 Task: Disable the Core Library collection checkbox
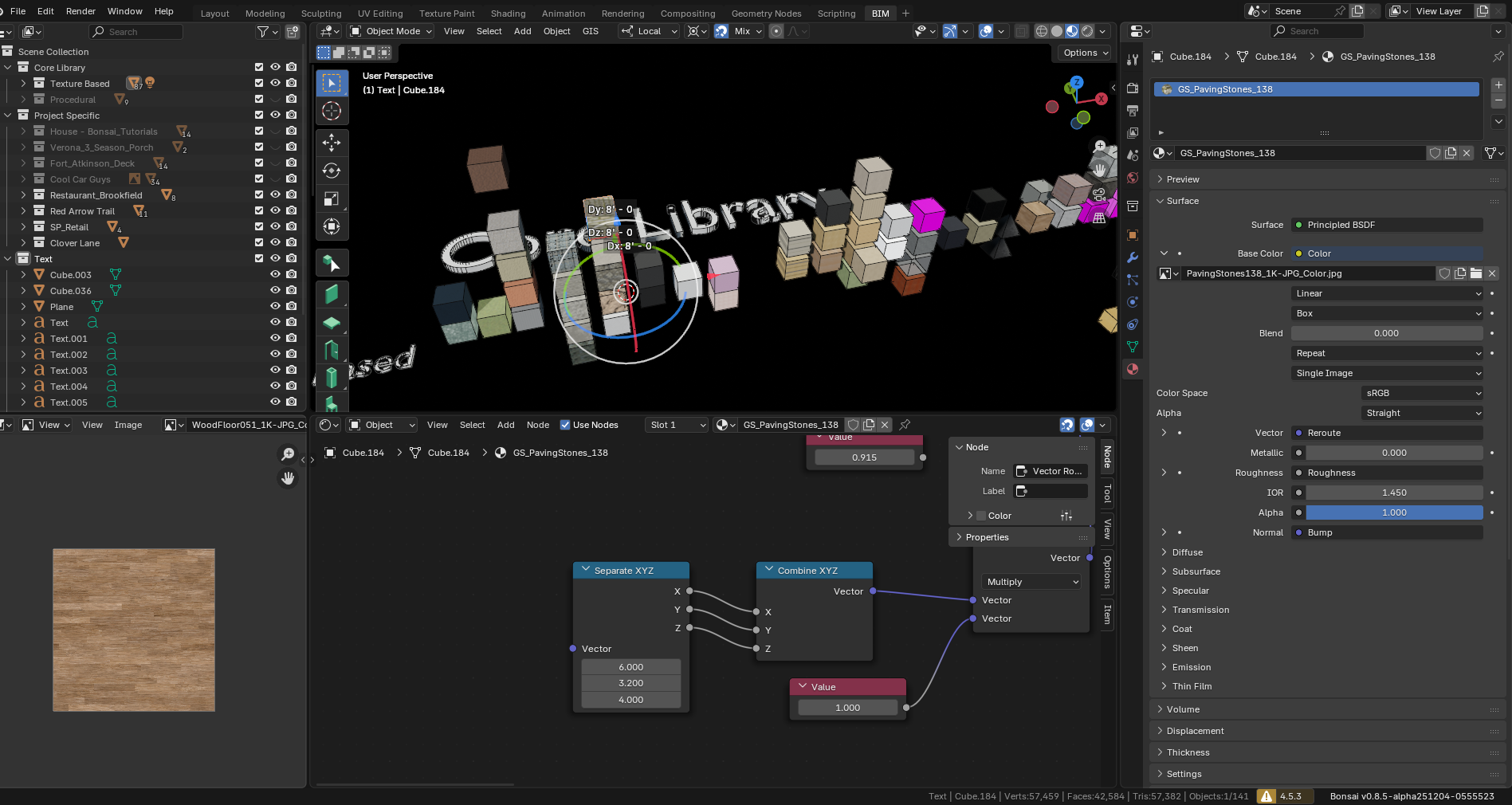click(258, 68)
